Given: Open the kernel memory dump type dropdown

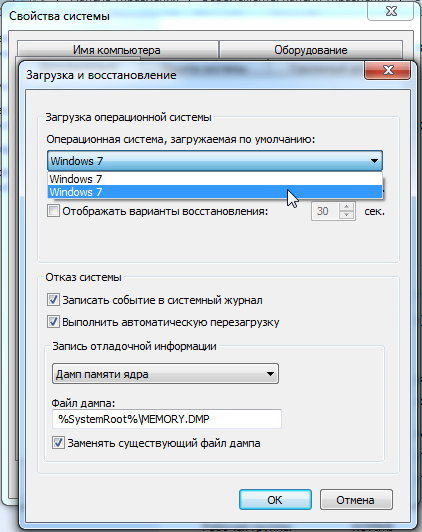Looking at the screenshot, I should pos(166,374).
